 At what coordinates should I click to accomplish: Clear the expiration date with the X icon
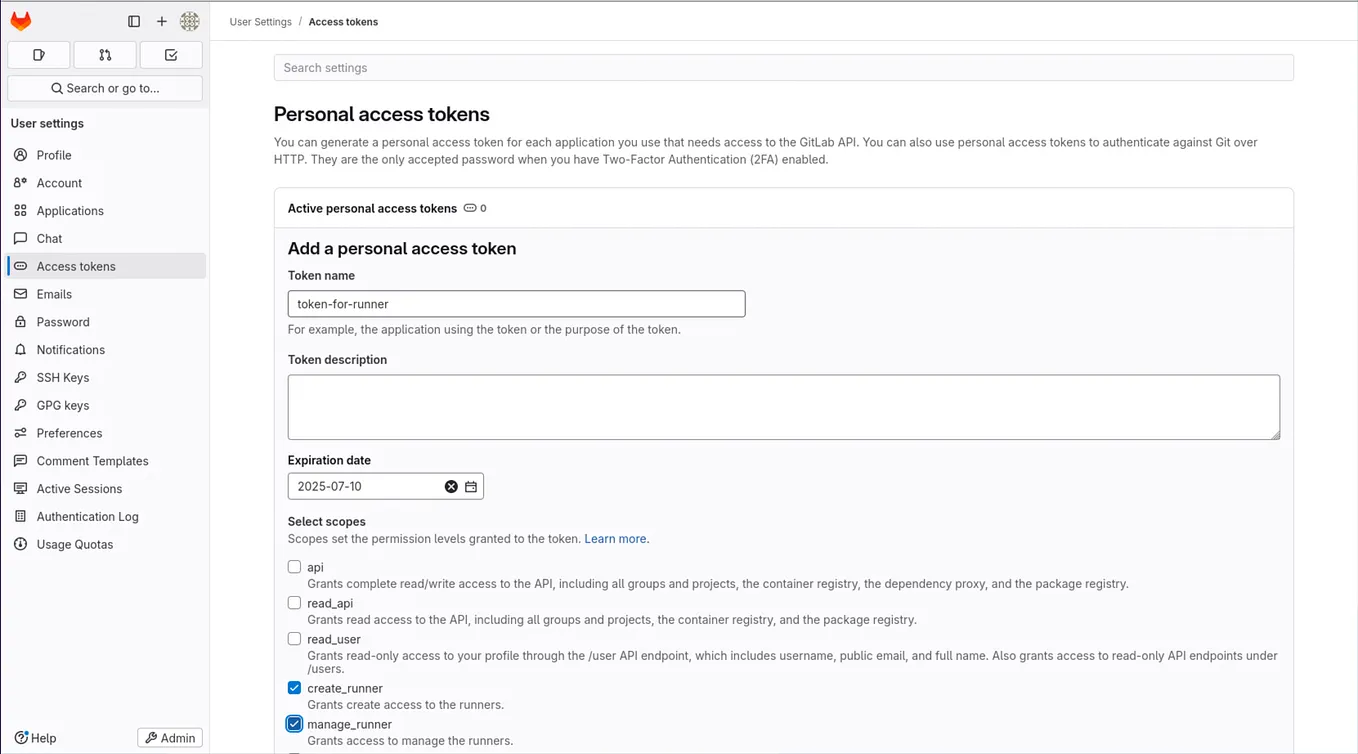(x=451, y=486)
